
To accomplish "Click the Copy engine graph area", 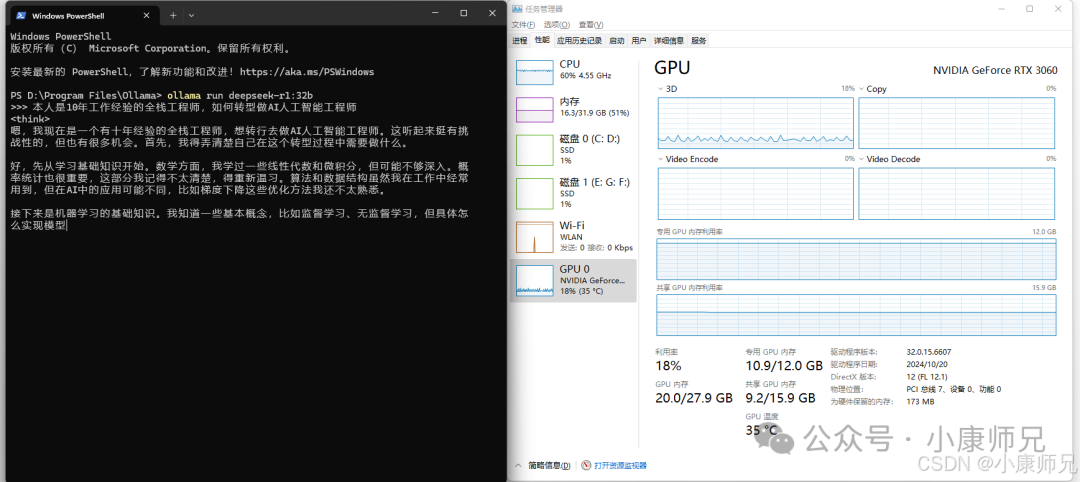I will pos(956,123).
